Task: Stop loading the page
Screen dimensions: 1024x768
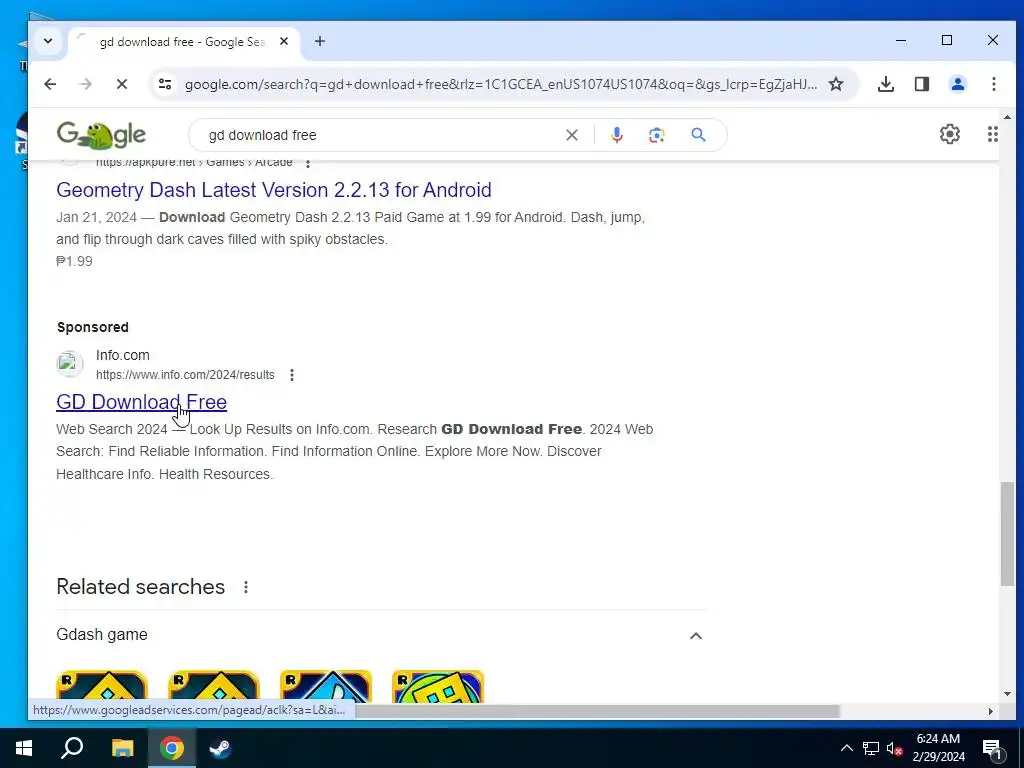Action: [121, 84]
